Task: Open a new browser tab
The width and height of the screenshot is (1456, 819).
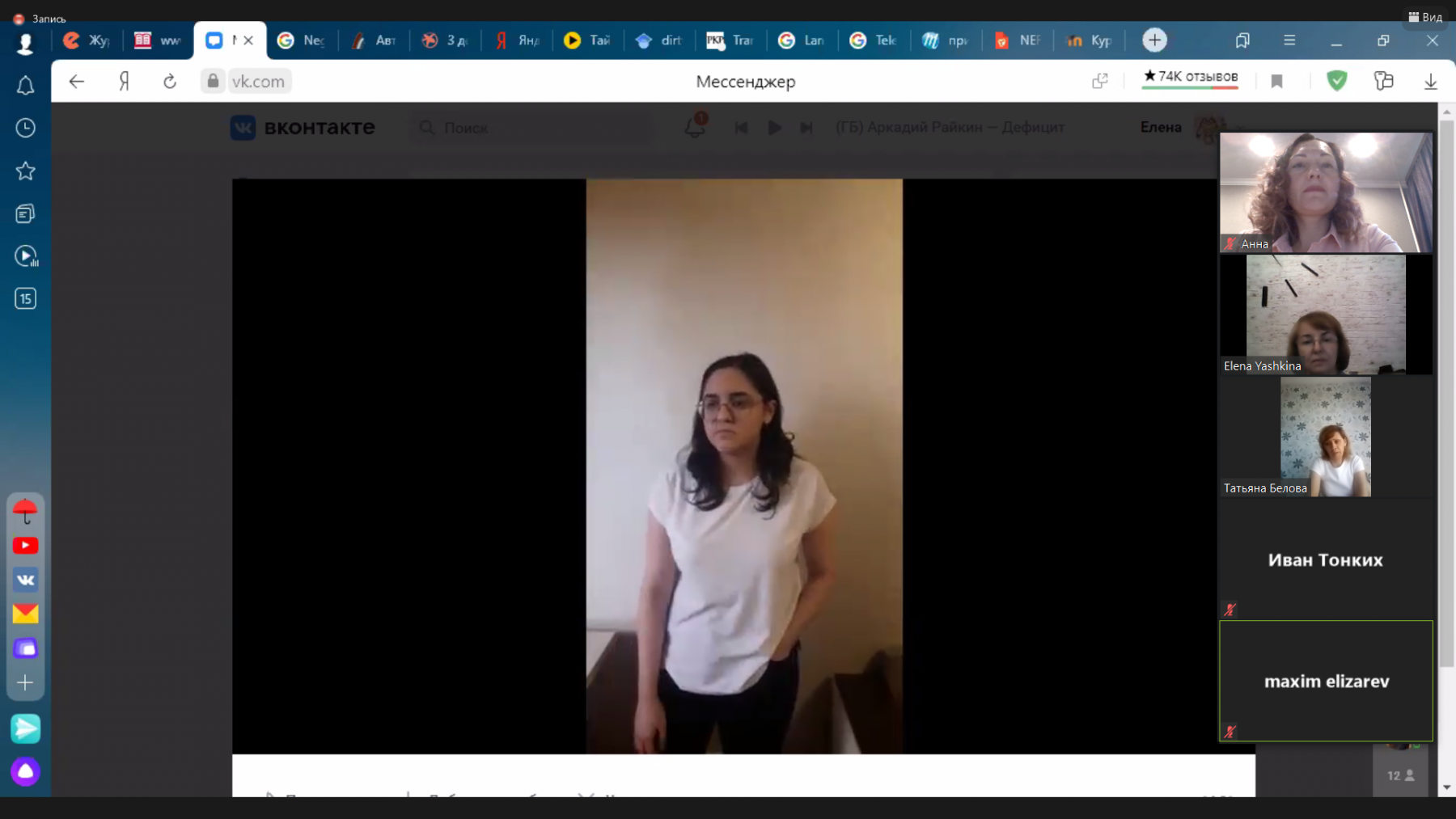Action: click(x=1154, y=40)
